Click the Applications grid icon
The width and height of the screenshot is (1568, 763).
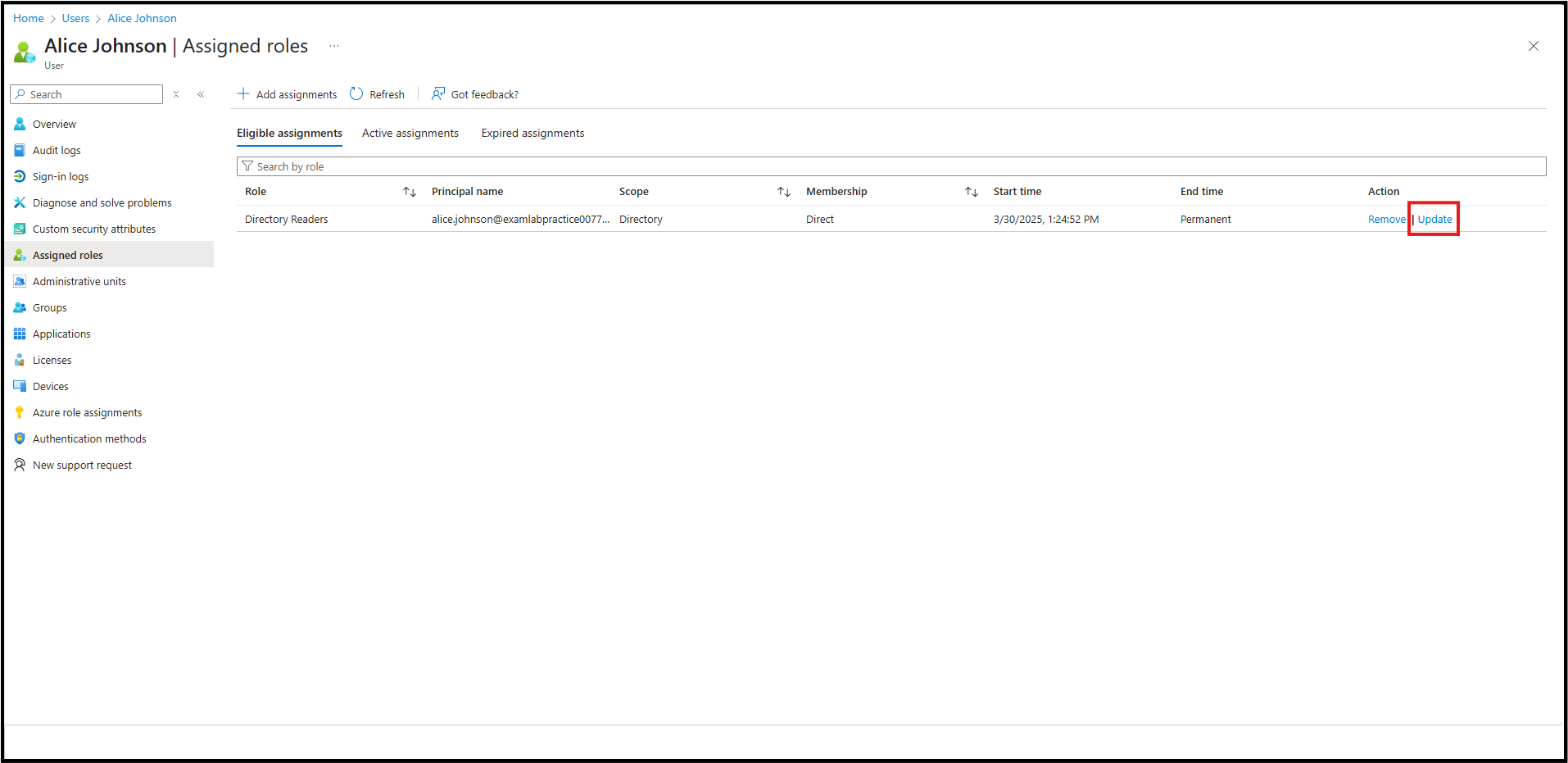(20, 334)
